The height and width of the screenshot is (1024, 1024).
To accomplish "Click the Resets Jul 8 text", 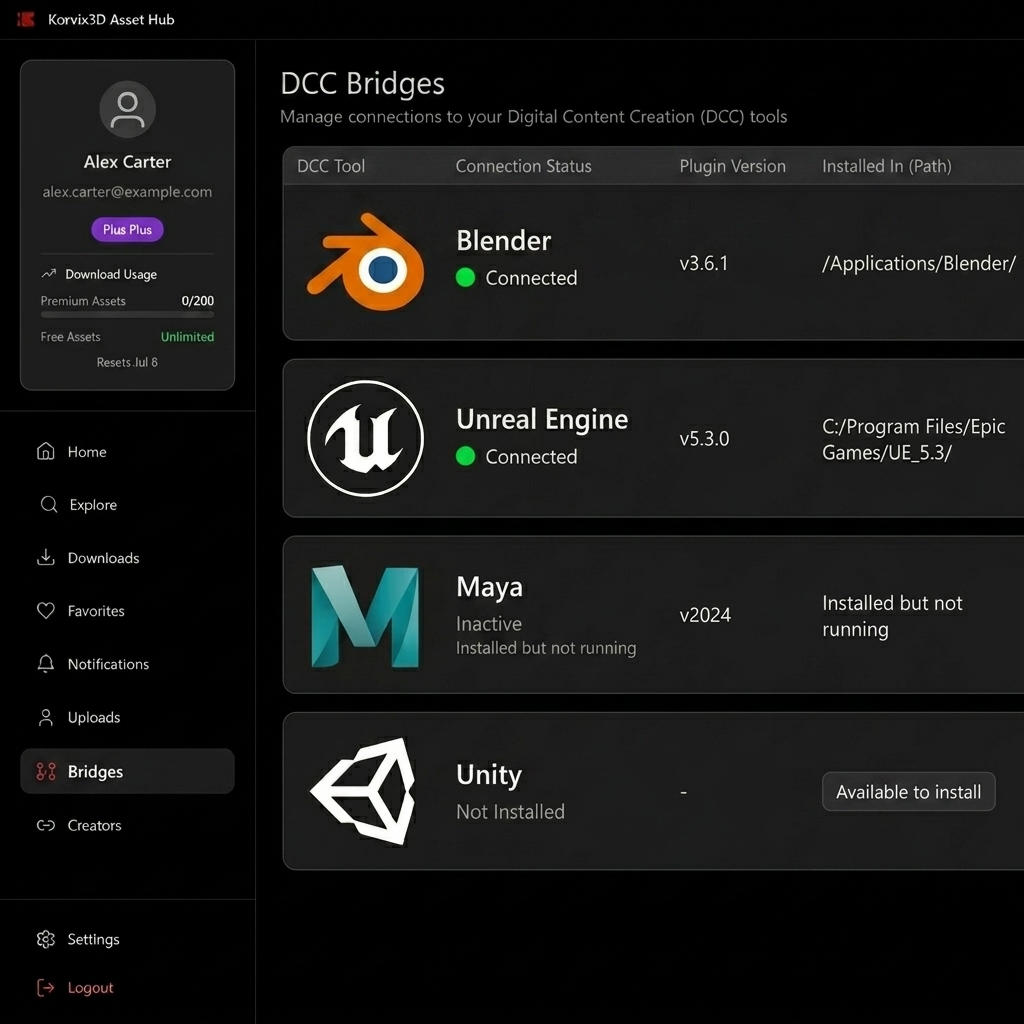I will pyautogui.click(x=127, y=362).
